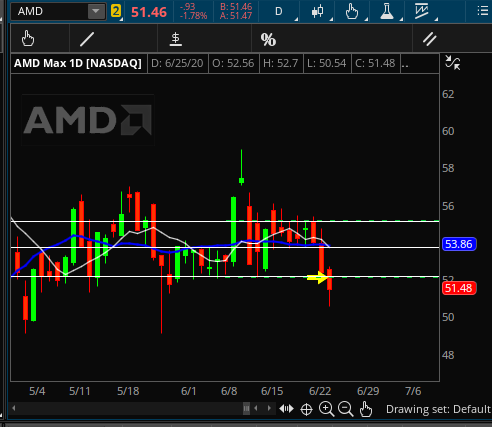Click the 62 price axis label

[x=448, y=94]
